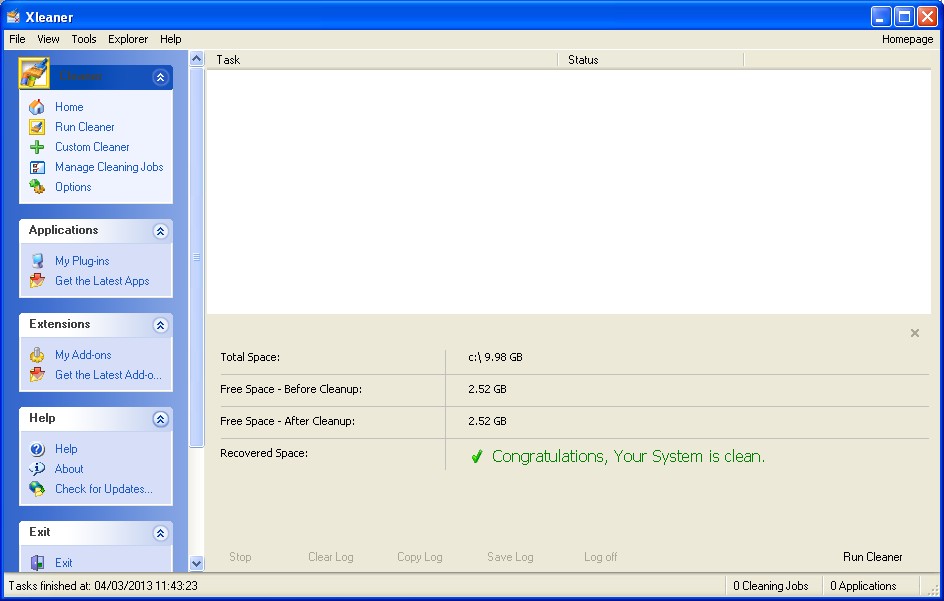Click the About info icon
Screen dimensions: 944x601
pyautogui.click(x=37, y=469)
